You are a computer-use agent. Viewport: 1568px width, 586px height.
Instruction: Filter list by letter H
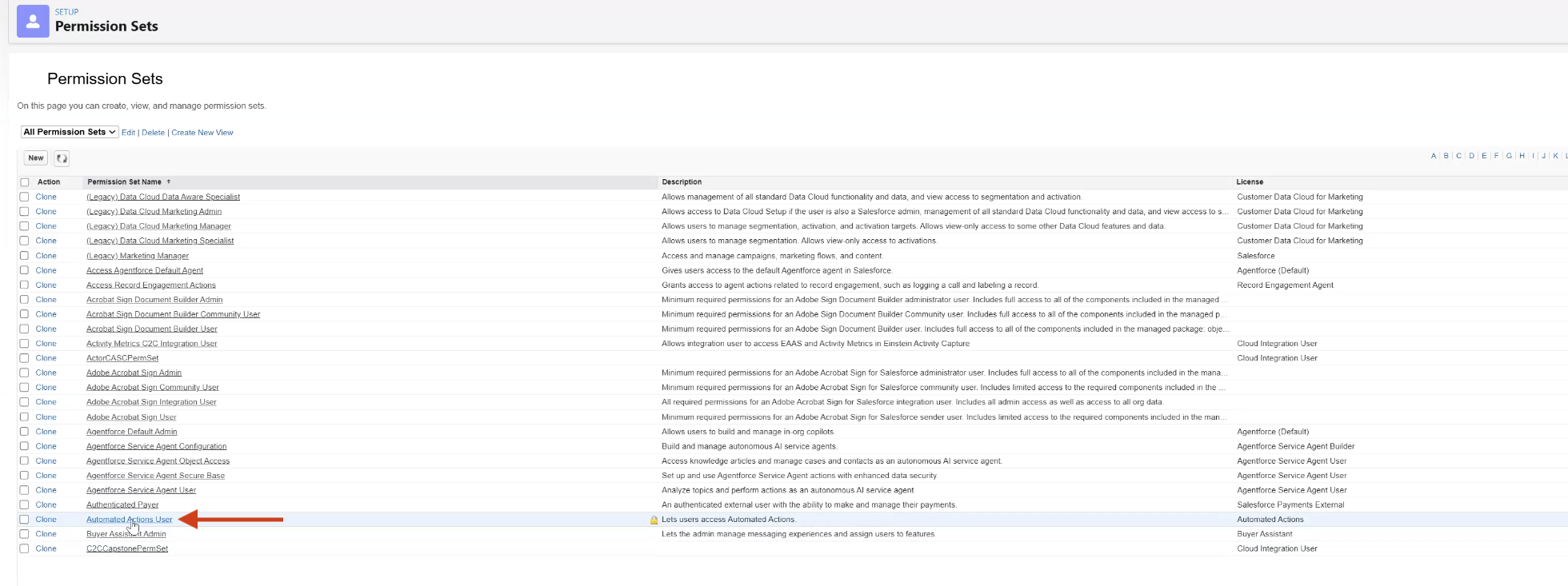1522,156
